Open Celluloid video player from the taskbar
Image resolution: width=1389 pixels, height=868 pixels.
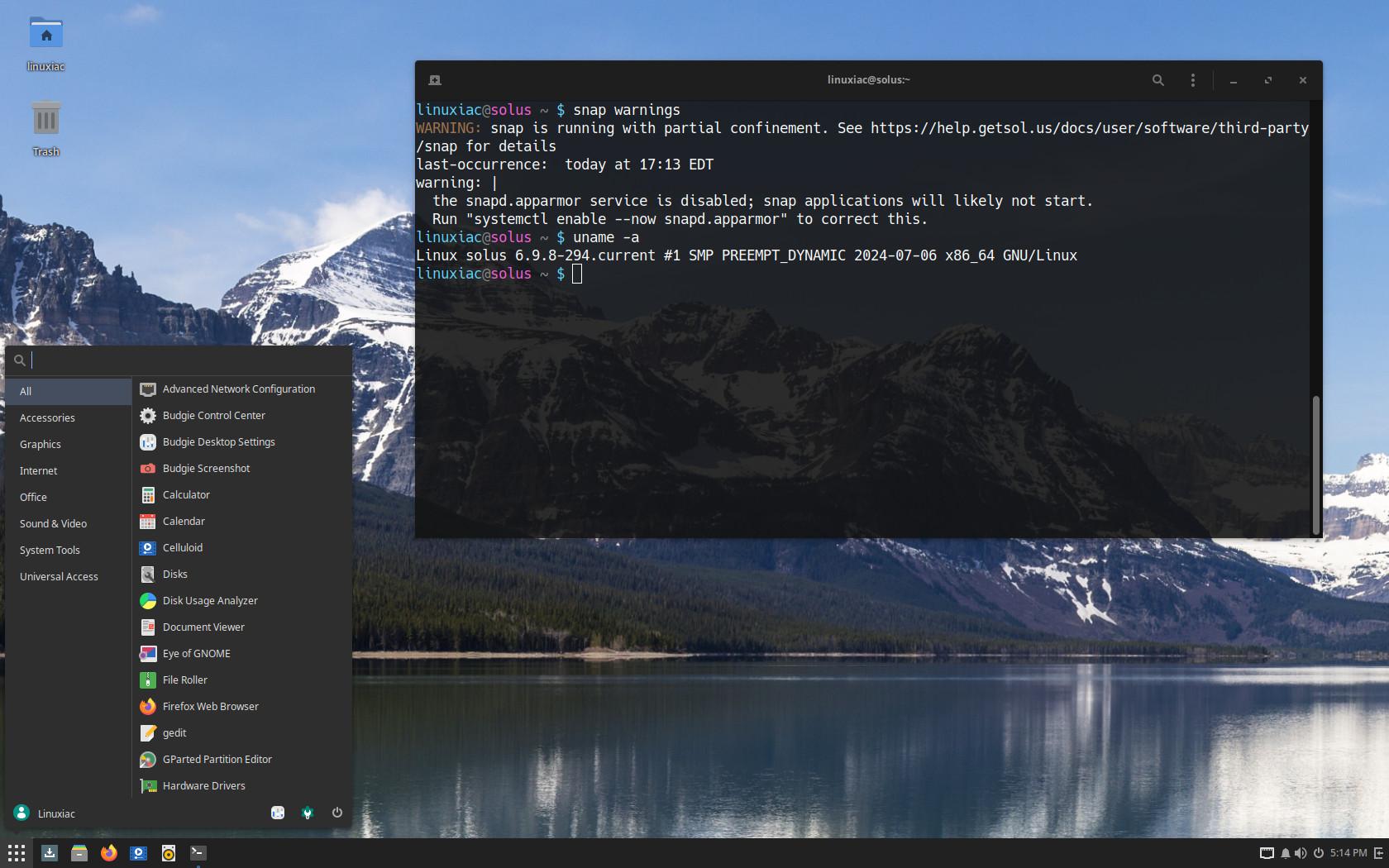[139, 853]
